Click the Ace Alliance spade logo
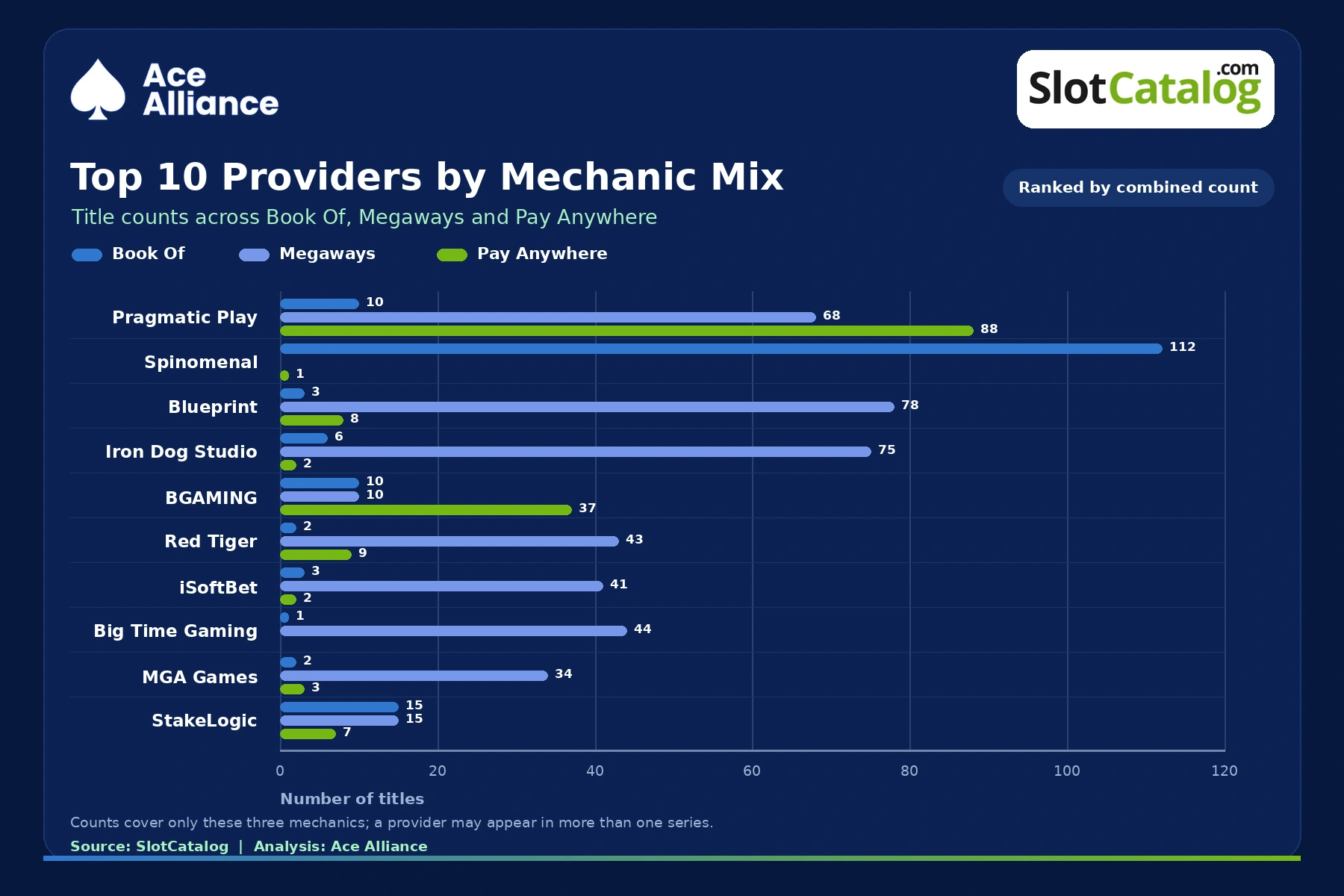Image resolution: width=1344 pixels, height=896 pixels. pos(98,90)
